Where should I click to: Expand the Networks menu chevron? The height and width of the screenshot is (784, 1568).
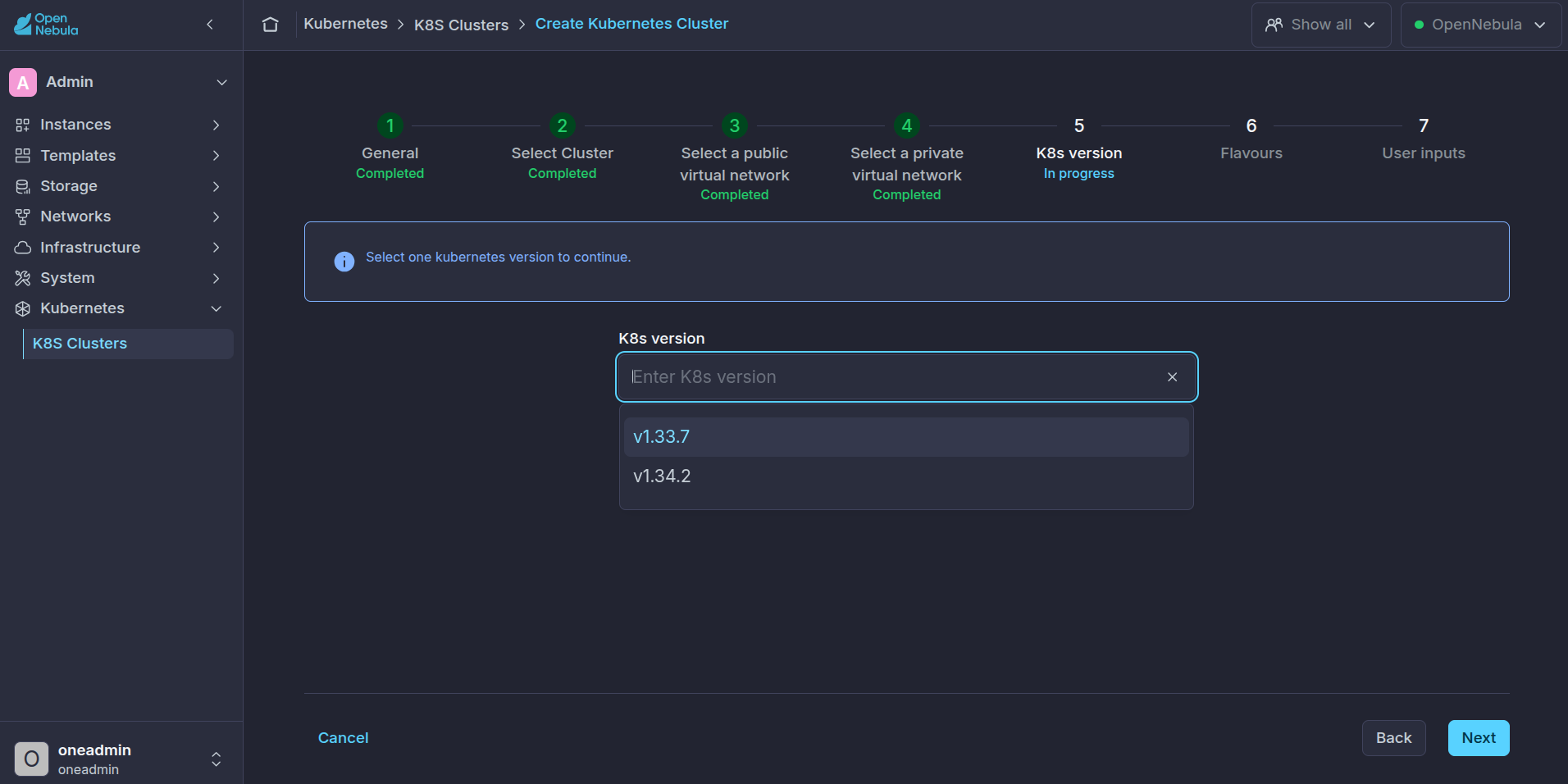(216, 217)
